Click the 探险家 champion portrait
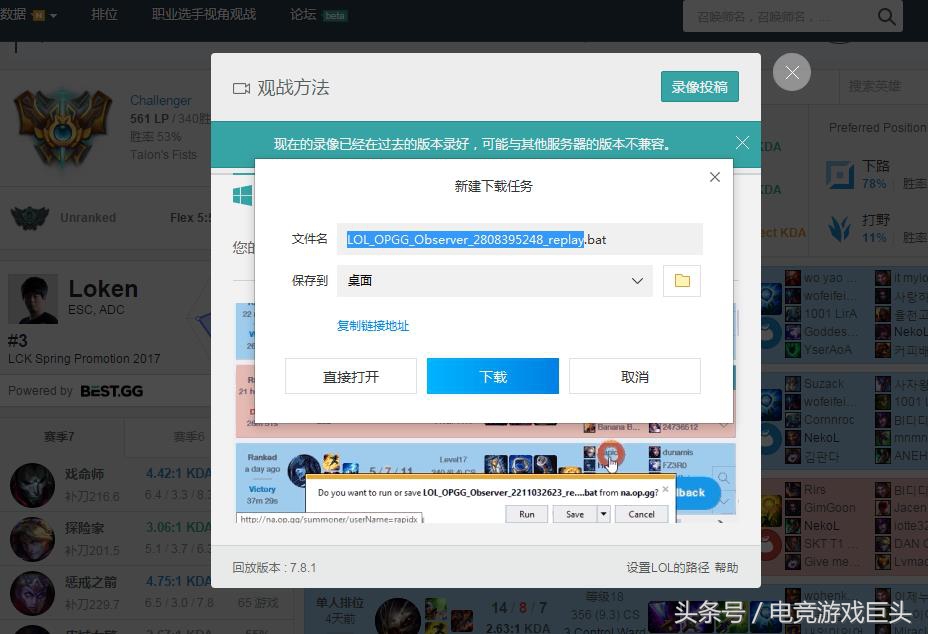 30,538
